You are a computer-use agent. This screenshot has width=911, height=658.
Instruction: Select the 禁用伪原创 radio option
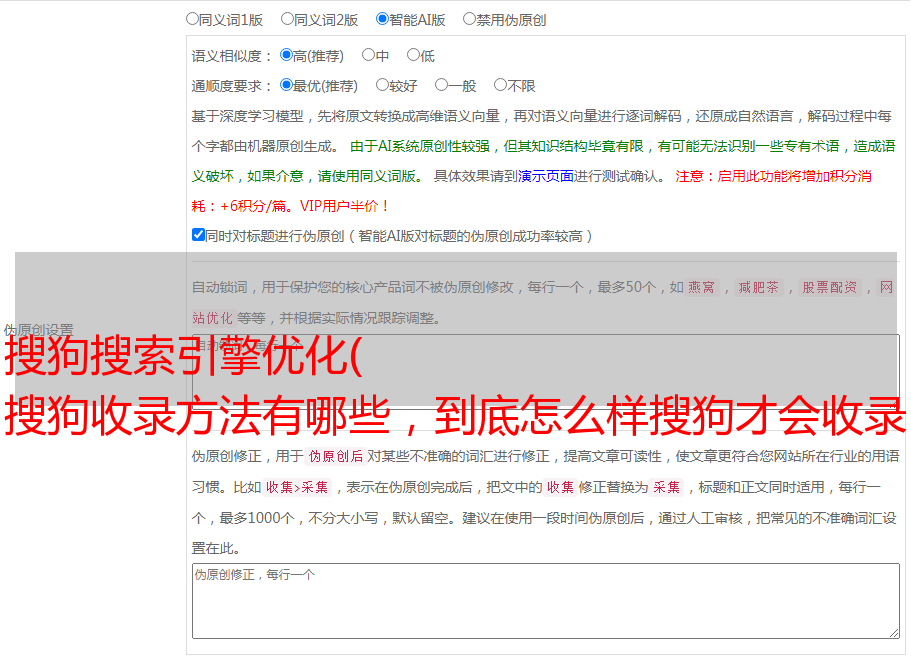469,19
